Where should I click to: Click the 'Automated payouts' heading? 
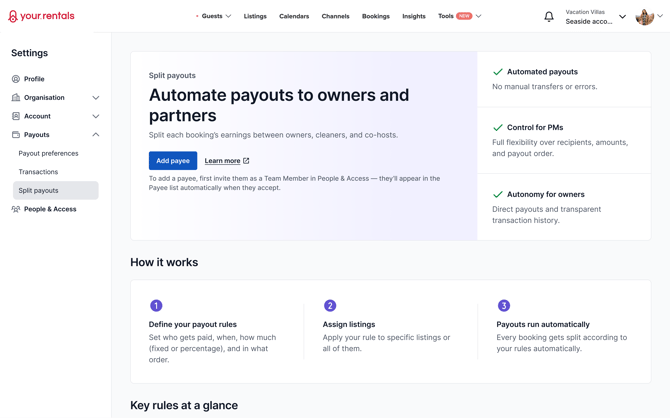(x=542, y=72)
